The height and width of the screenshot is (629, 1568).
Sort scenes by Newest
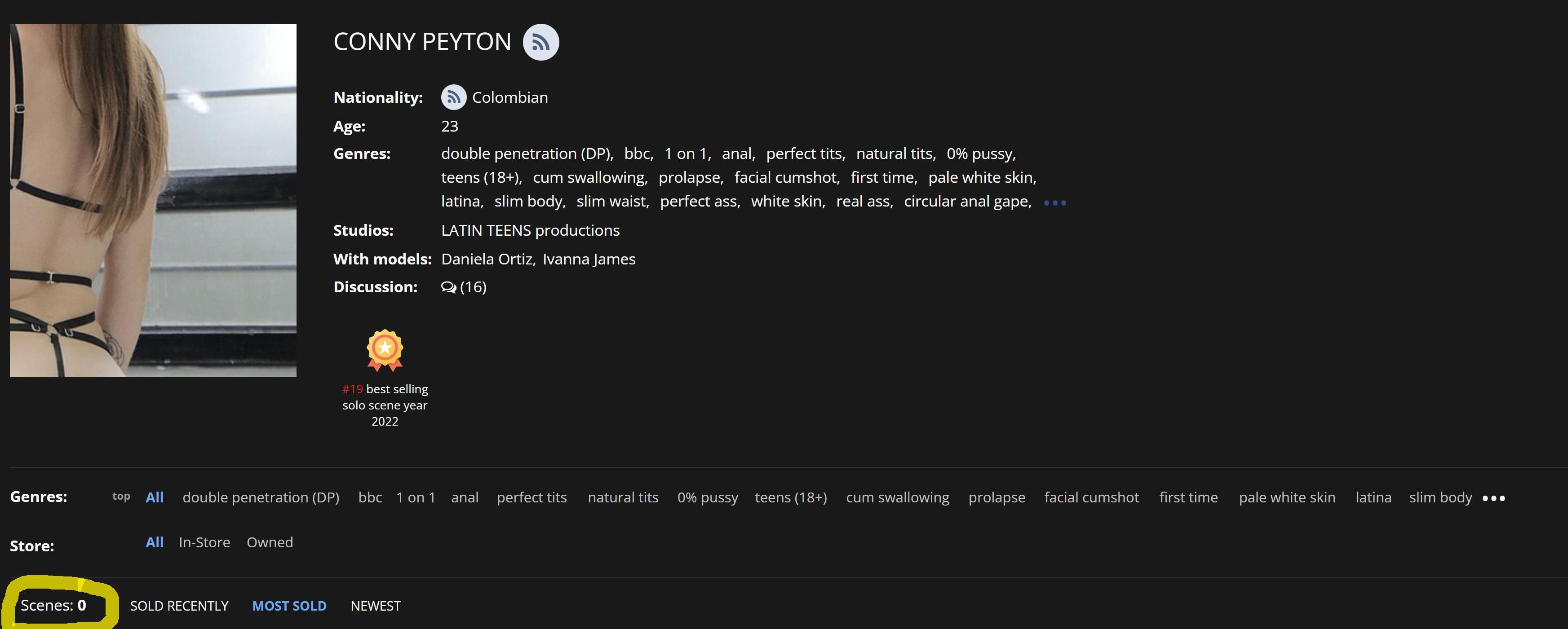pos(376,606)
